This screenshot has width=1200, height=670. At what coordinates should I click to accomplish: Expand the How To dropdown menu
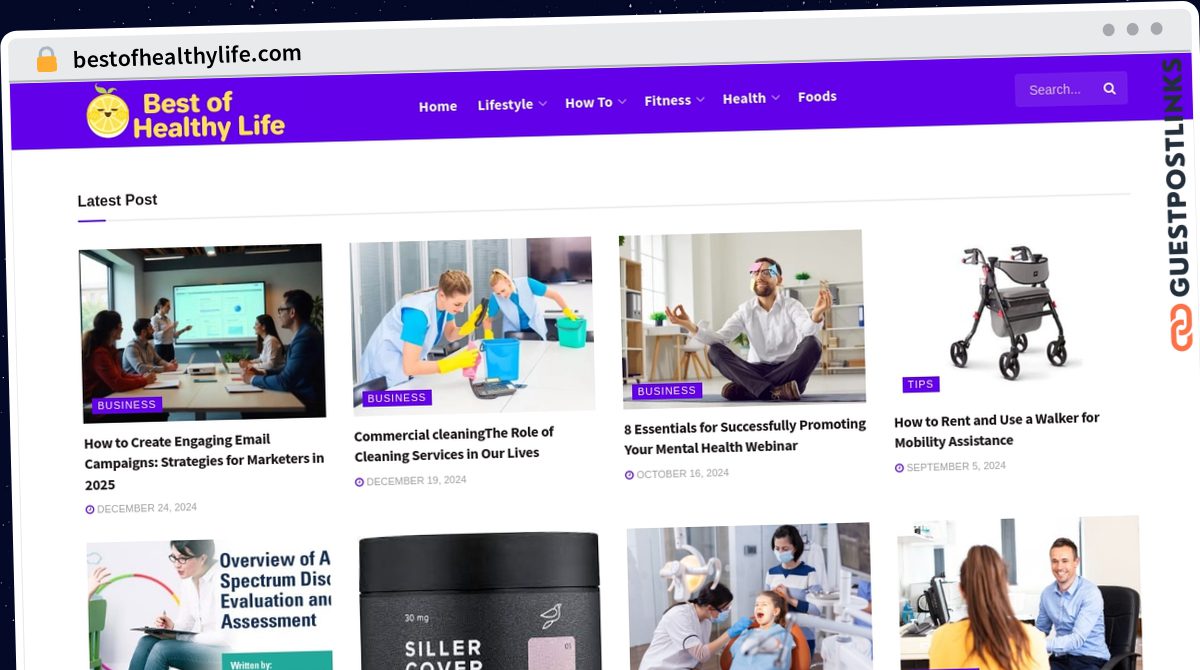pos(595,102)
